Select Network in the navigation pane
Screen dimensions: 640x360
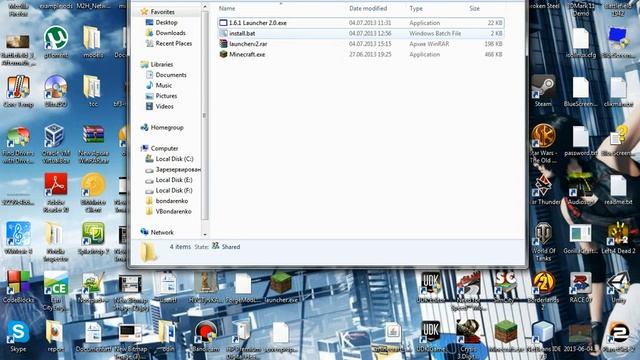(x=162, y=232)
